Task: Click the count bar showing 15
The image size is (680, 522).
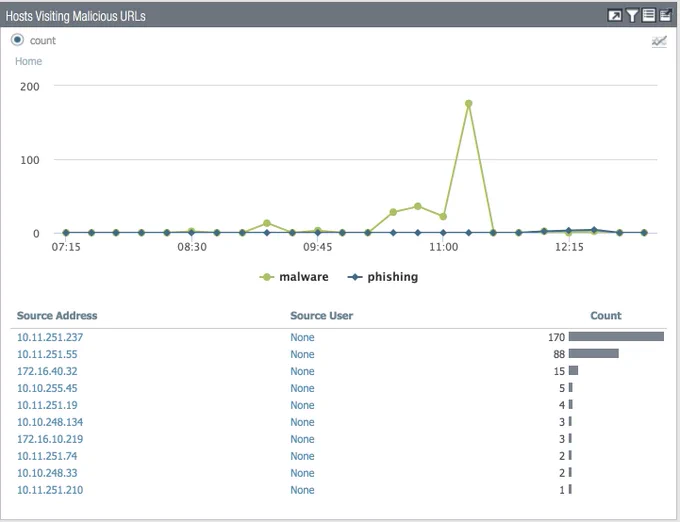Action: [573, 370]
